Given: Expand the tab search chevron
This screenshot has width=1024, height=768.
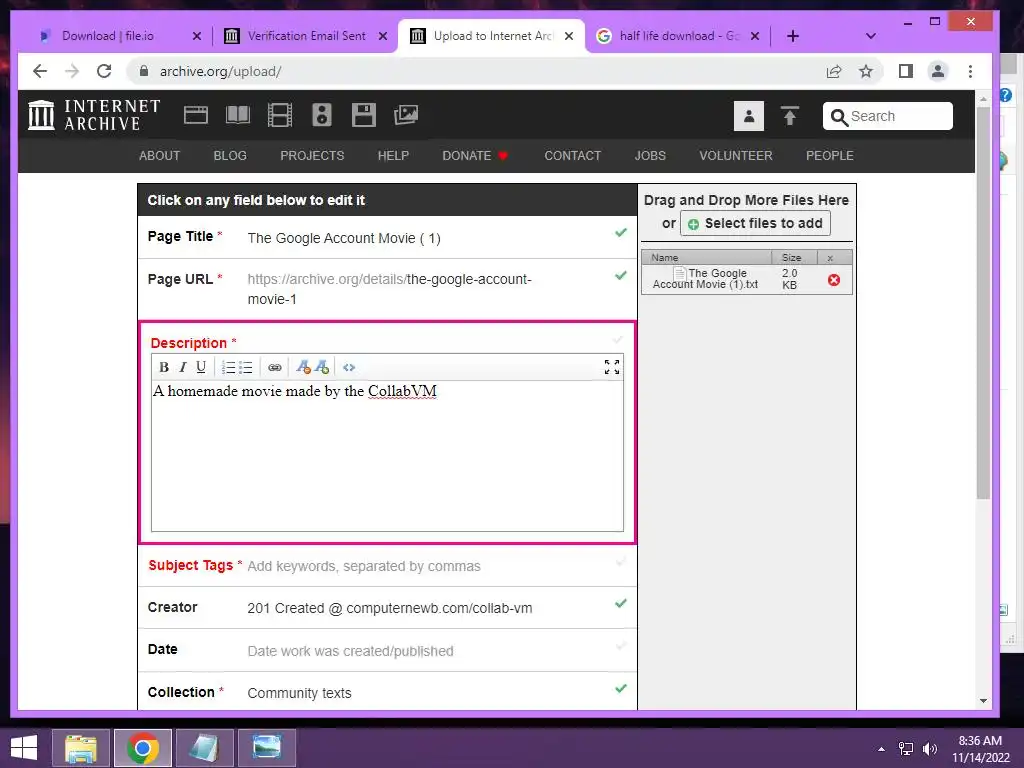Looking at the screenshot, I should tap(871, 36).
